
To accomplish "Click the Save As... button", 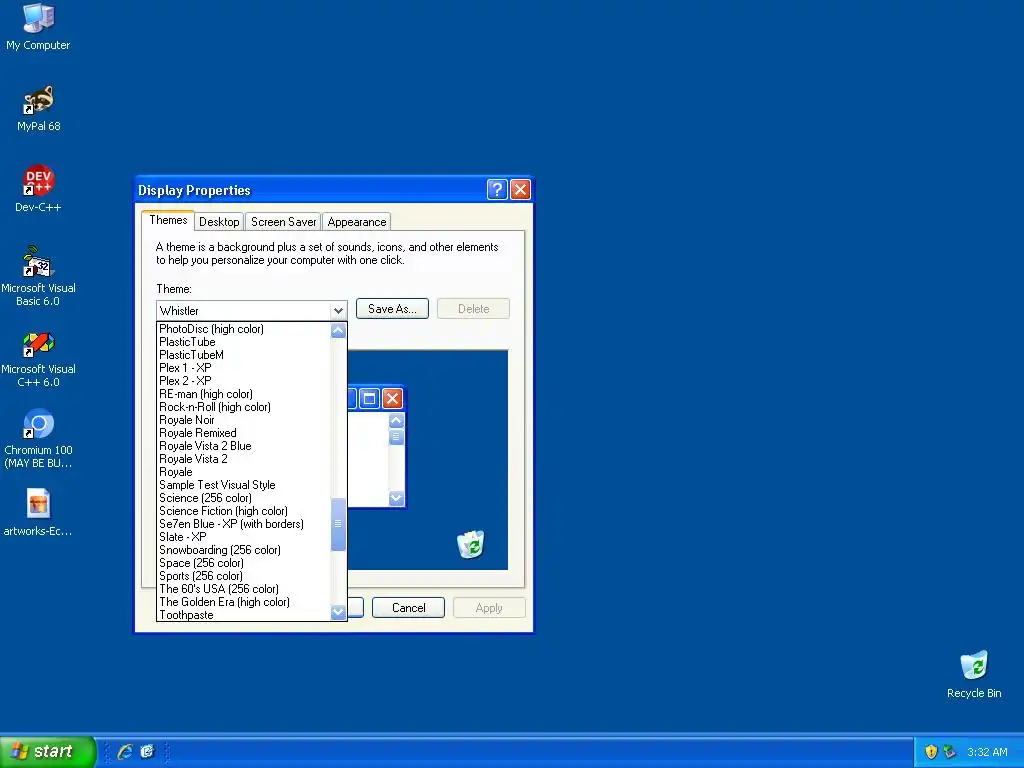I will click(x=392, y=309).
